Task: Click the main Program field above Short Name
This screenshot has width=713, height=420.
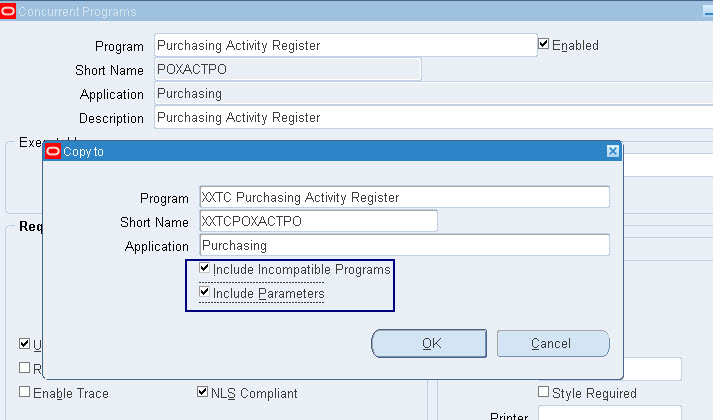Action: [345, 45]
